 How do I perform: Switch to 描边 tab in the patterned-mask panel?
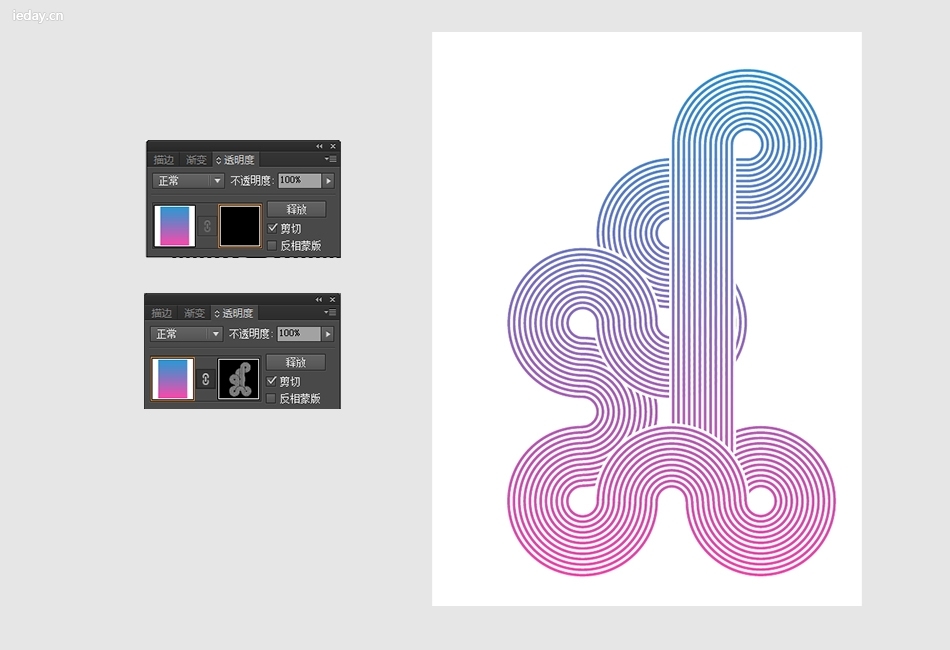pos(162,313)
